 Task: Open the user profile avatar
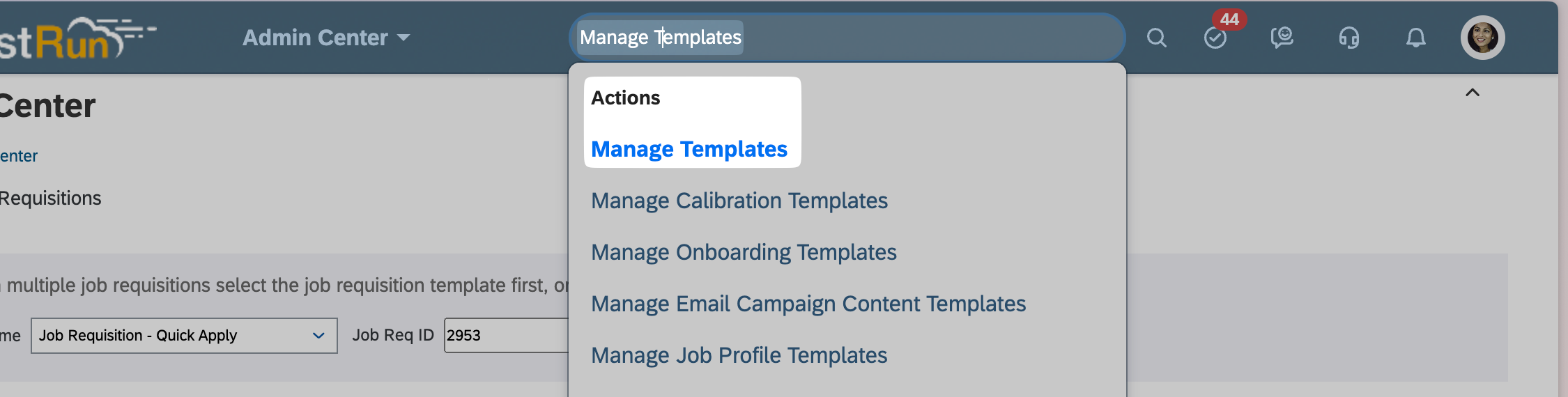click(1483, 38)
